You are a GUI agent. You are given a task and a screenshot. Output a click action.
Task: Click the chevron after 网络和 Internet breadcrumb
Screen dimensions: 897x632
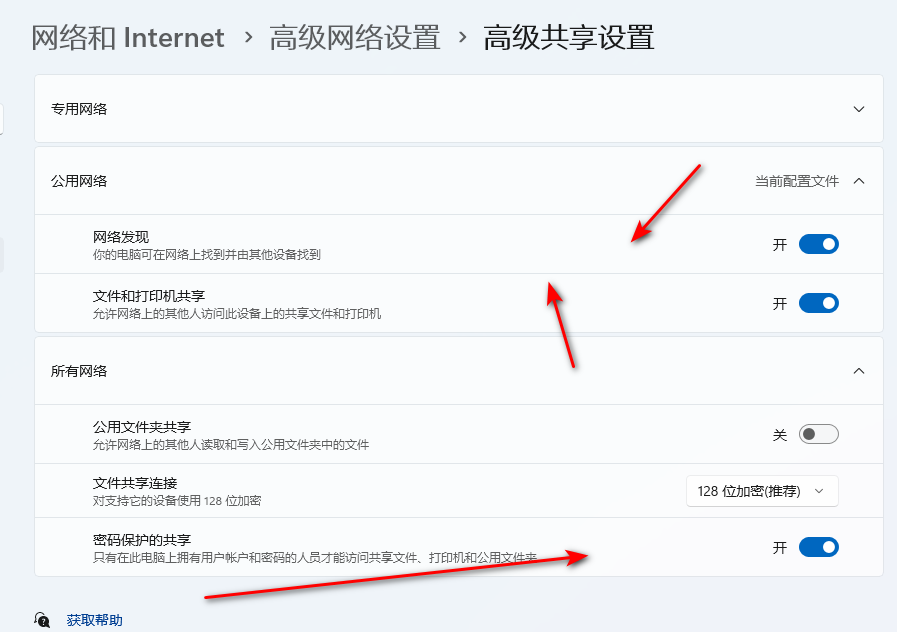tap(247, 38)
